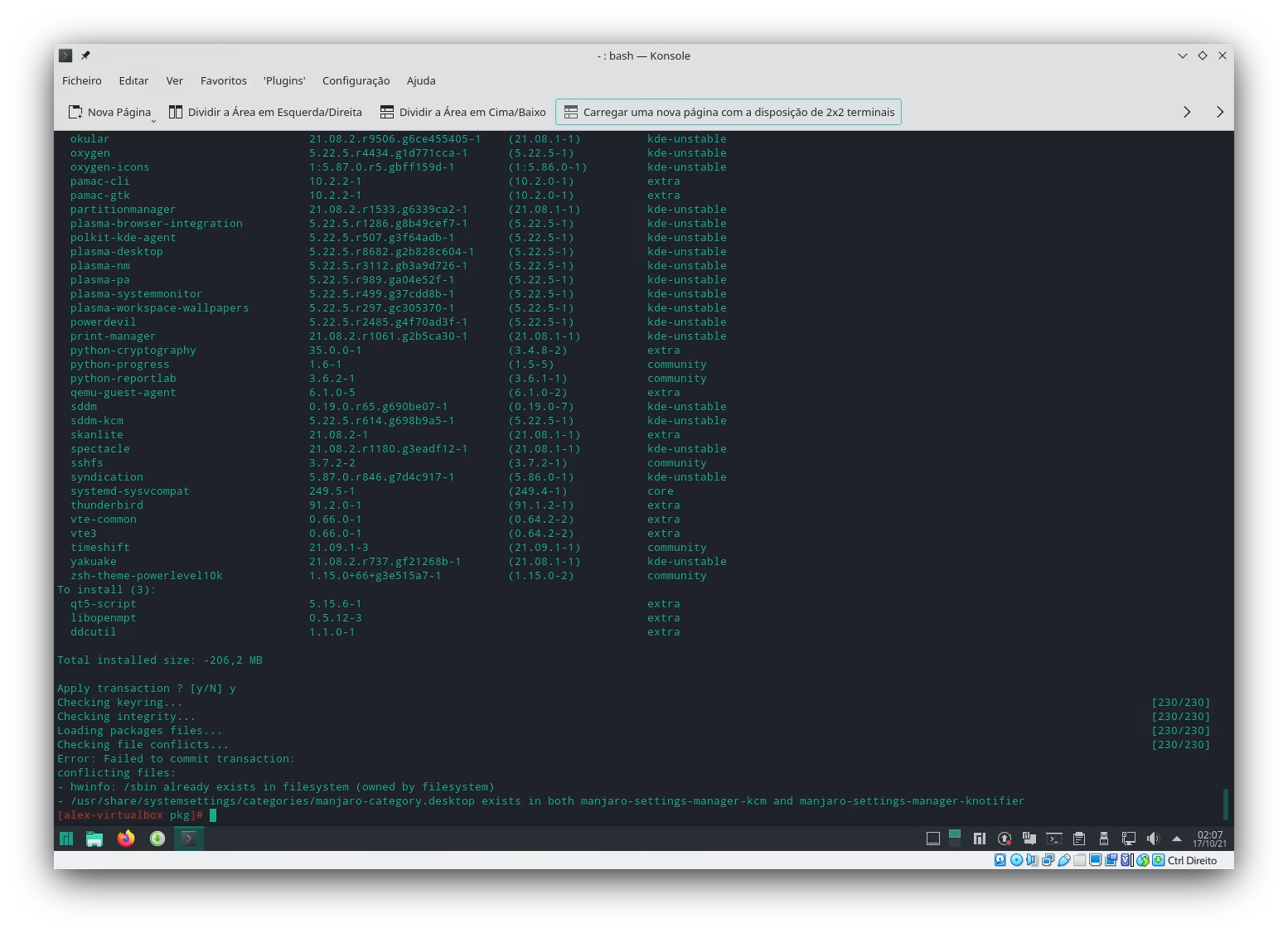1288x933 pixels.
Task: Open the green download software icon
Action: [157, 839]
